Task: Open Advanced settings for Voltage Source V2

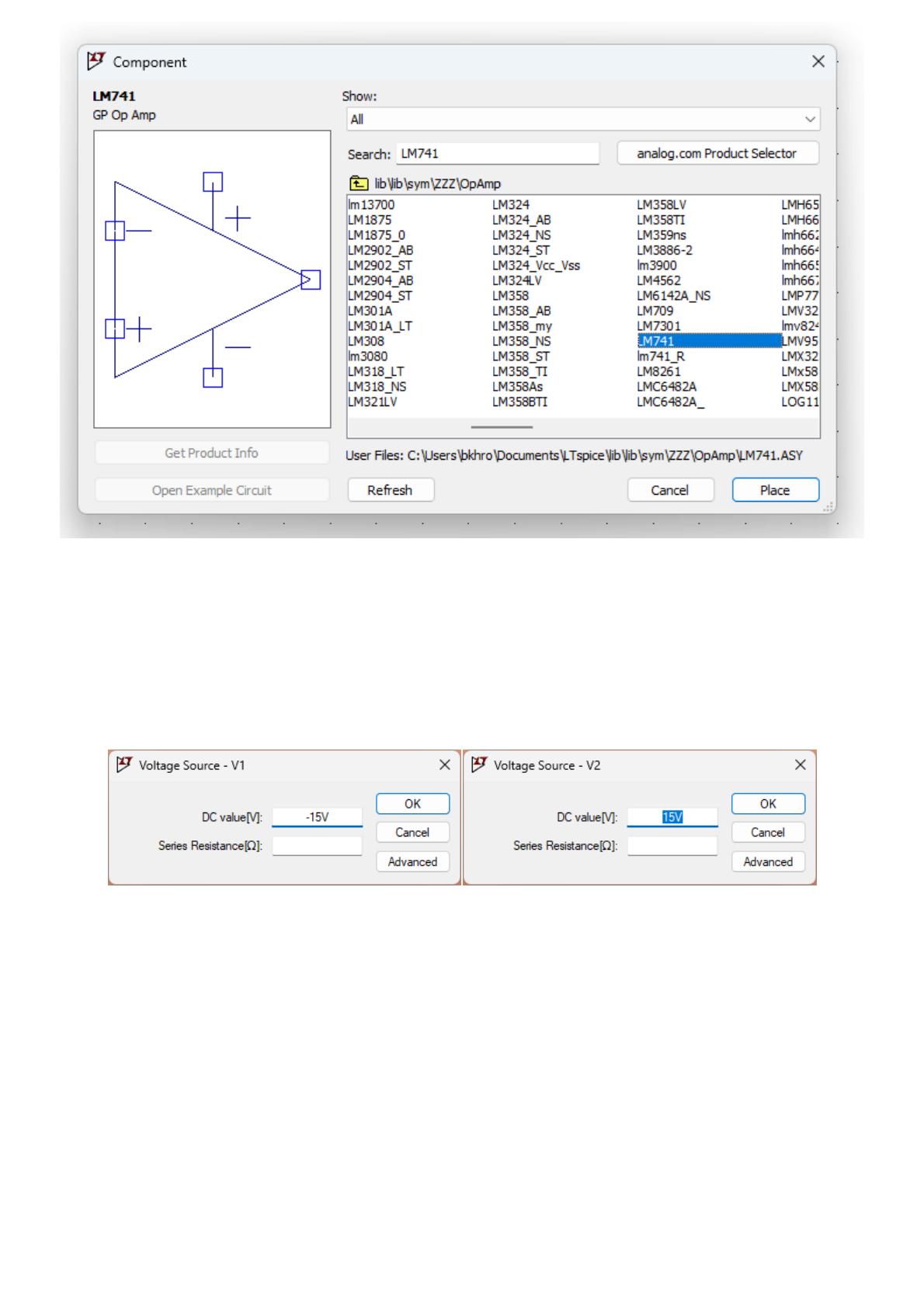Action: [767, 862]
